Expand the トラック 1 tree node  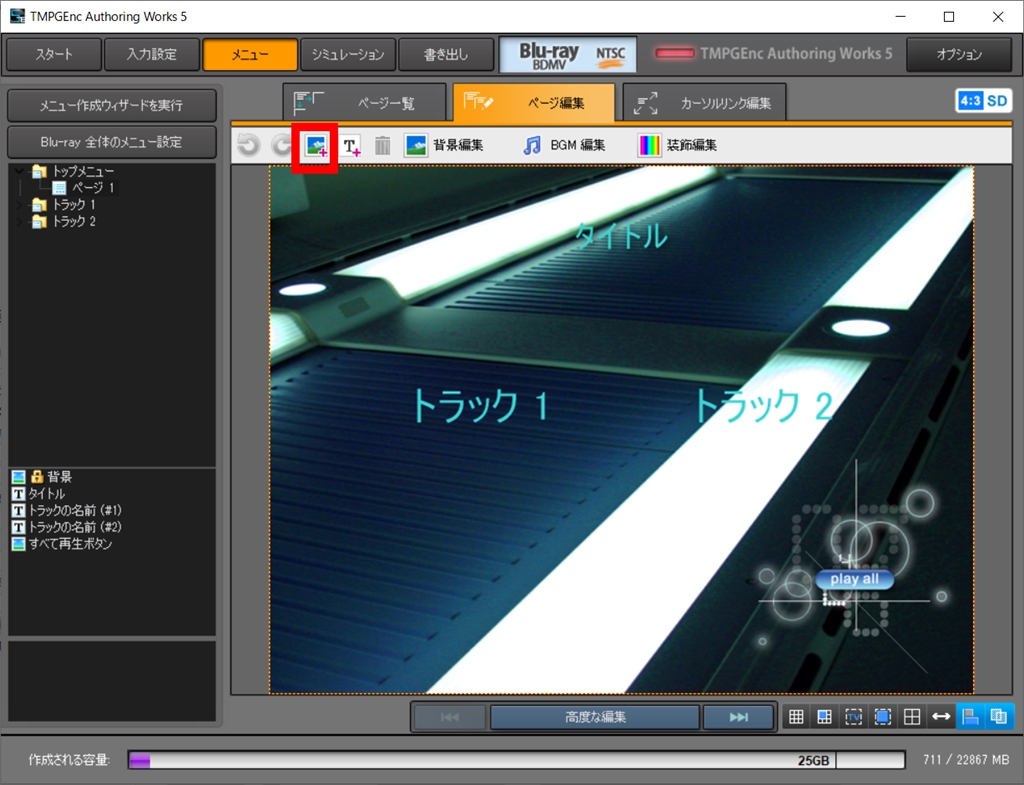(x=19, y=205)
